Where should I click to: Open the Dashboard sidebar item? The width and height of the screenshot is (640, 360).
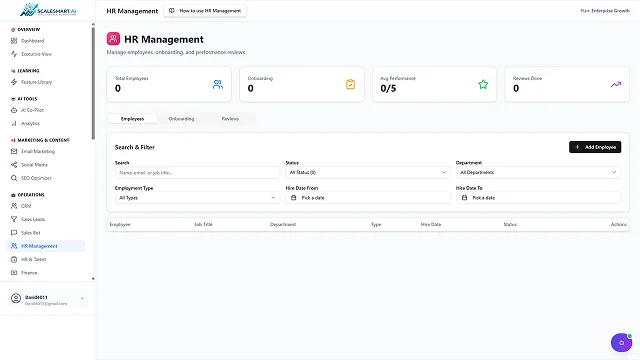pos(45,41)
